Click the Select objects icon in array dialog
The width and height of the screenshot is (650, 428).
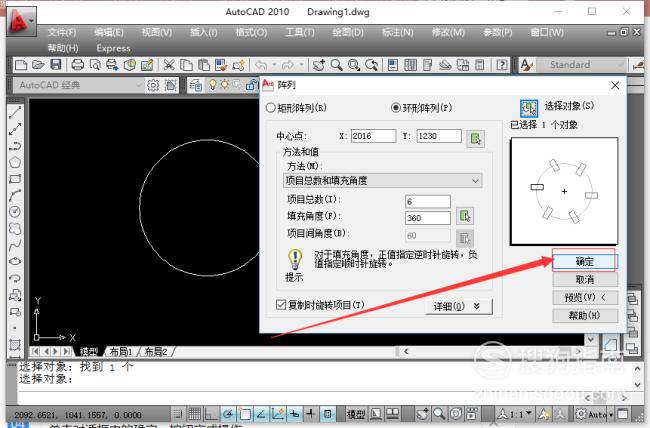click(529, 108)
